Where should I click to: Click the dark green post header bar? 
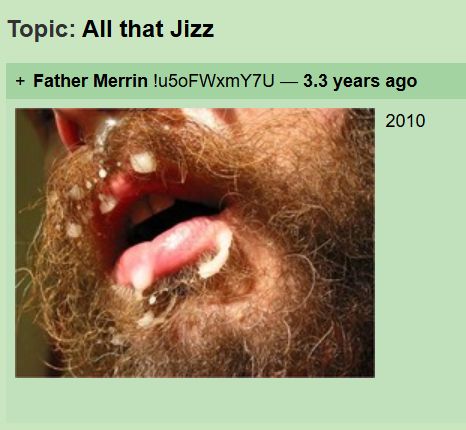[x=236, y=81]
